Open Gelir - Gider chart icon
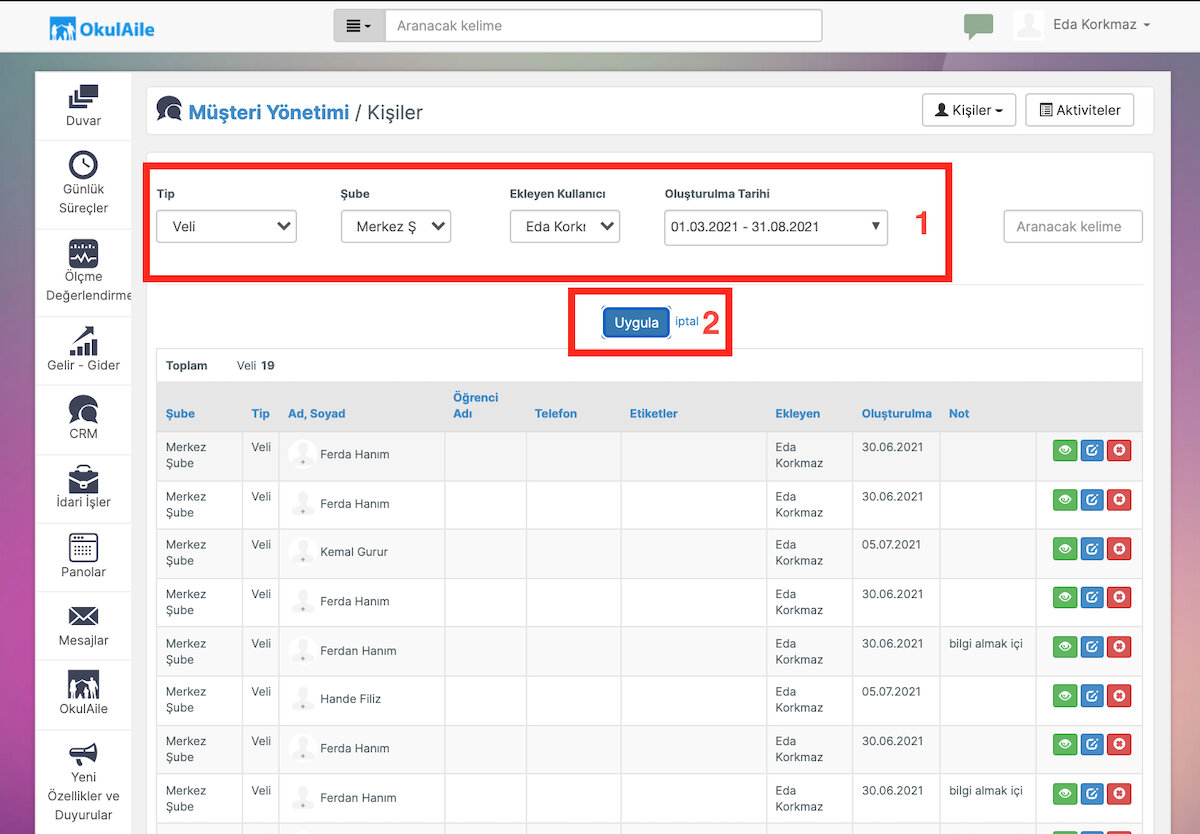The image size is (1200, 834). point(83,340)
